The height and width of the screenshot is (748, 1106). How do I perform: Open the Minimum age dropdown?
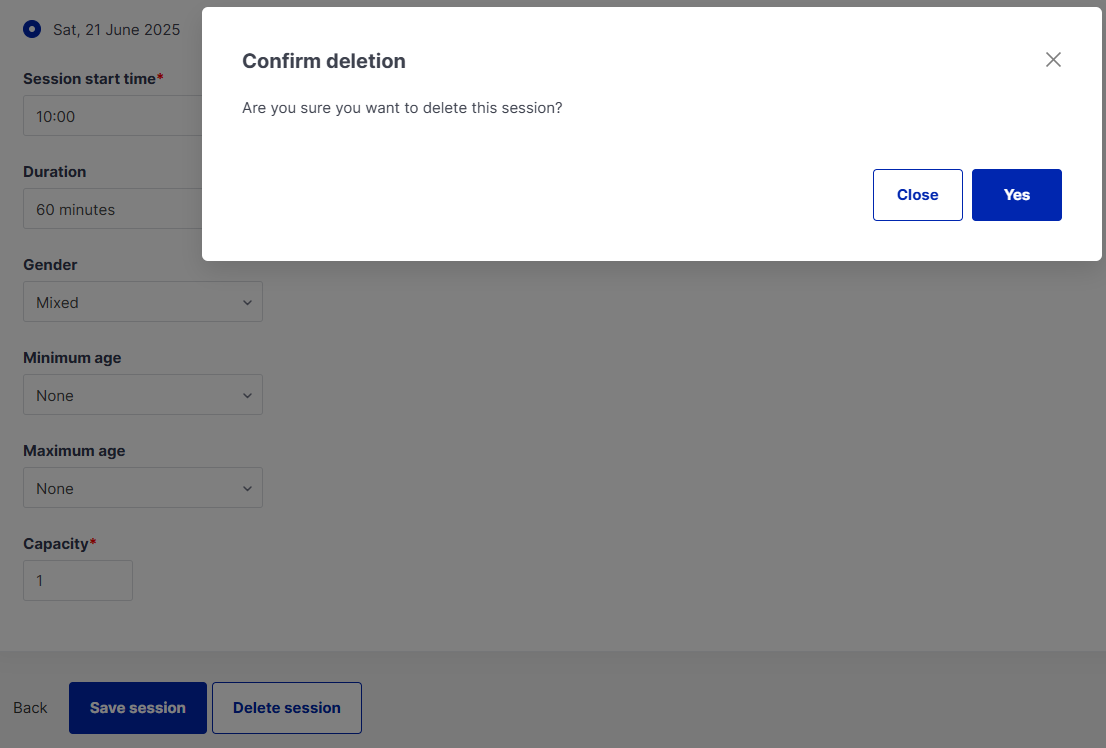tap(143, 395)
